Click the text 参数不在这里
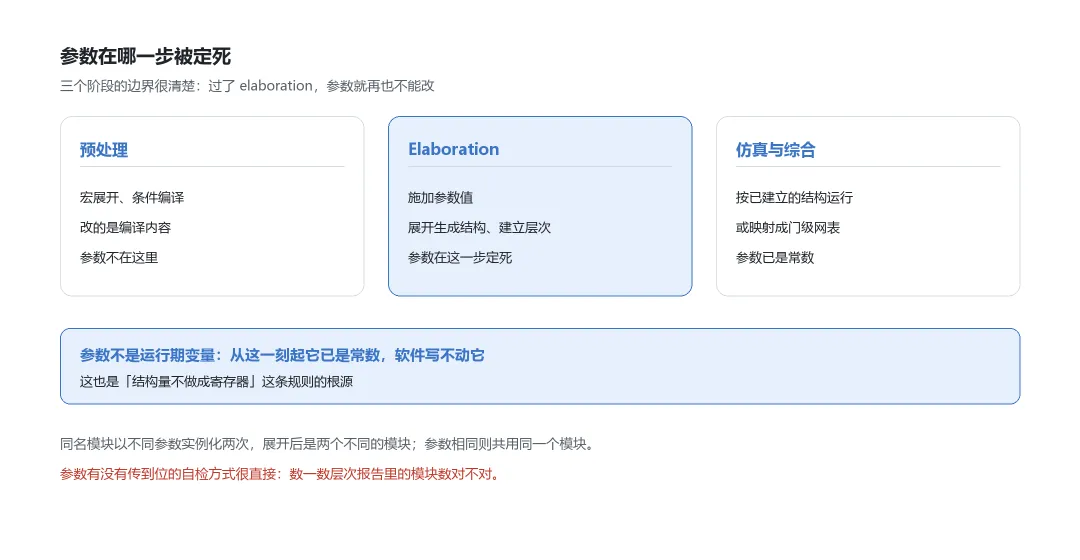Viewport: 1080px width, 560px height. pos(119,258)
